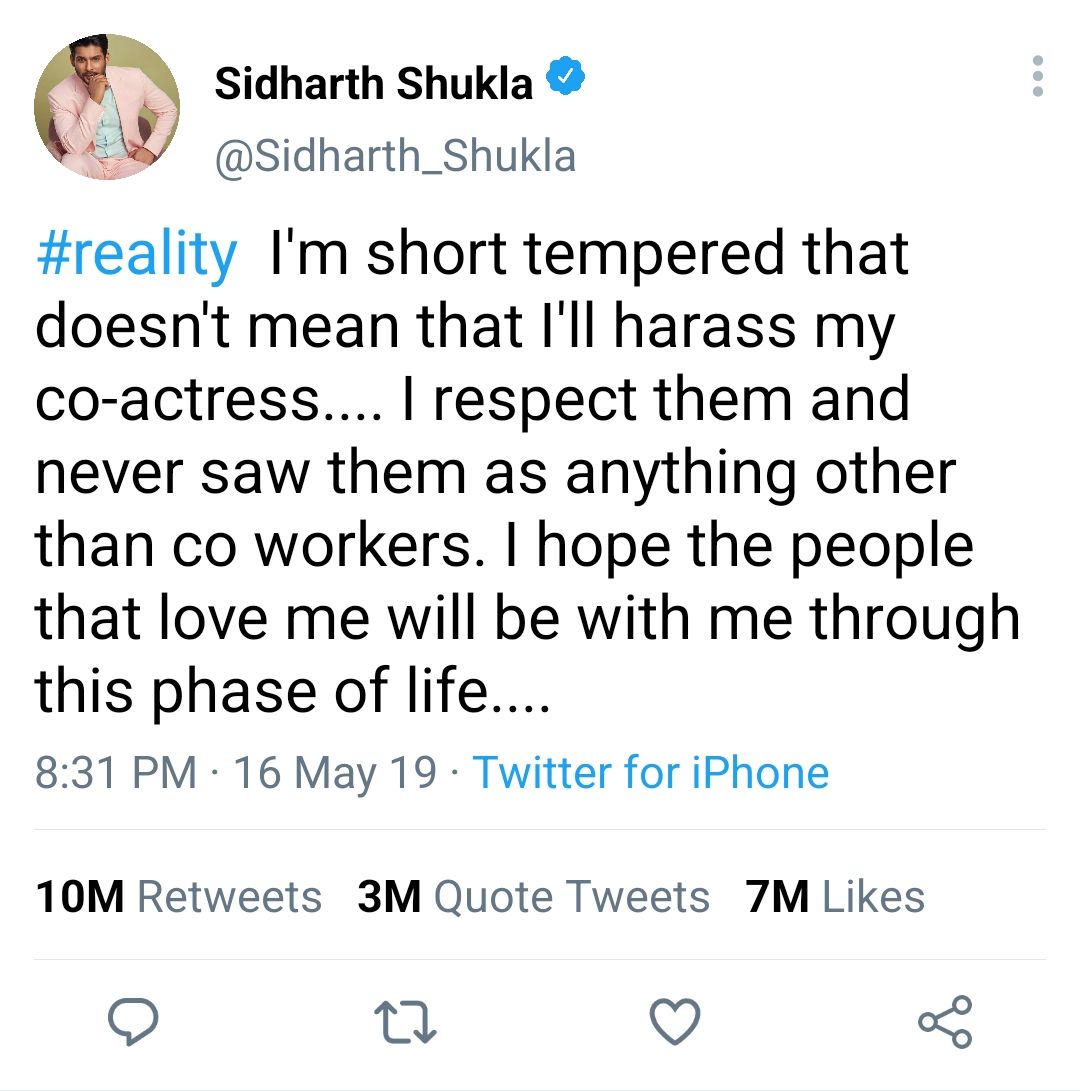Click the 16 May 19 date
The height and width of the screenshot is (1091, 1080).
(x=335, y=773)
